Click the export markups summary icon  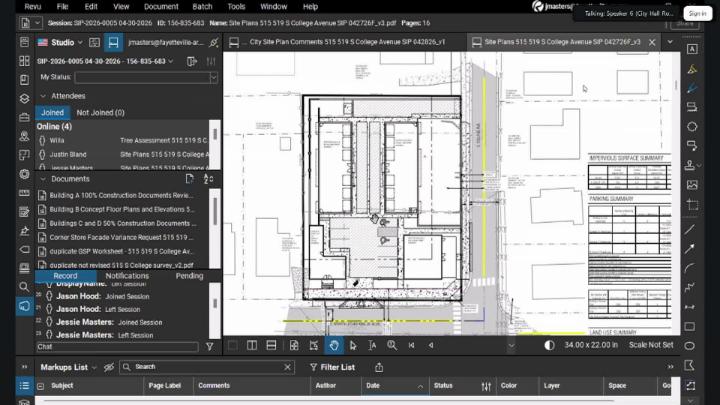[379, 367]
